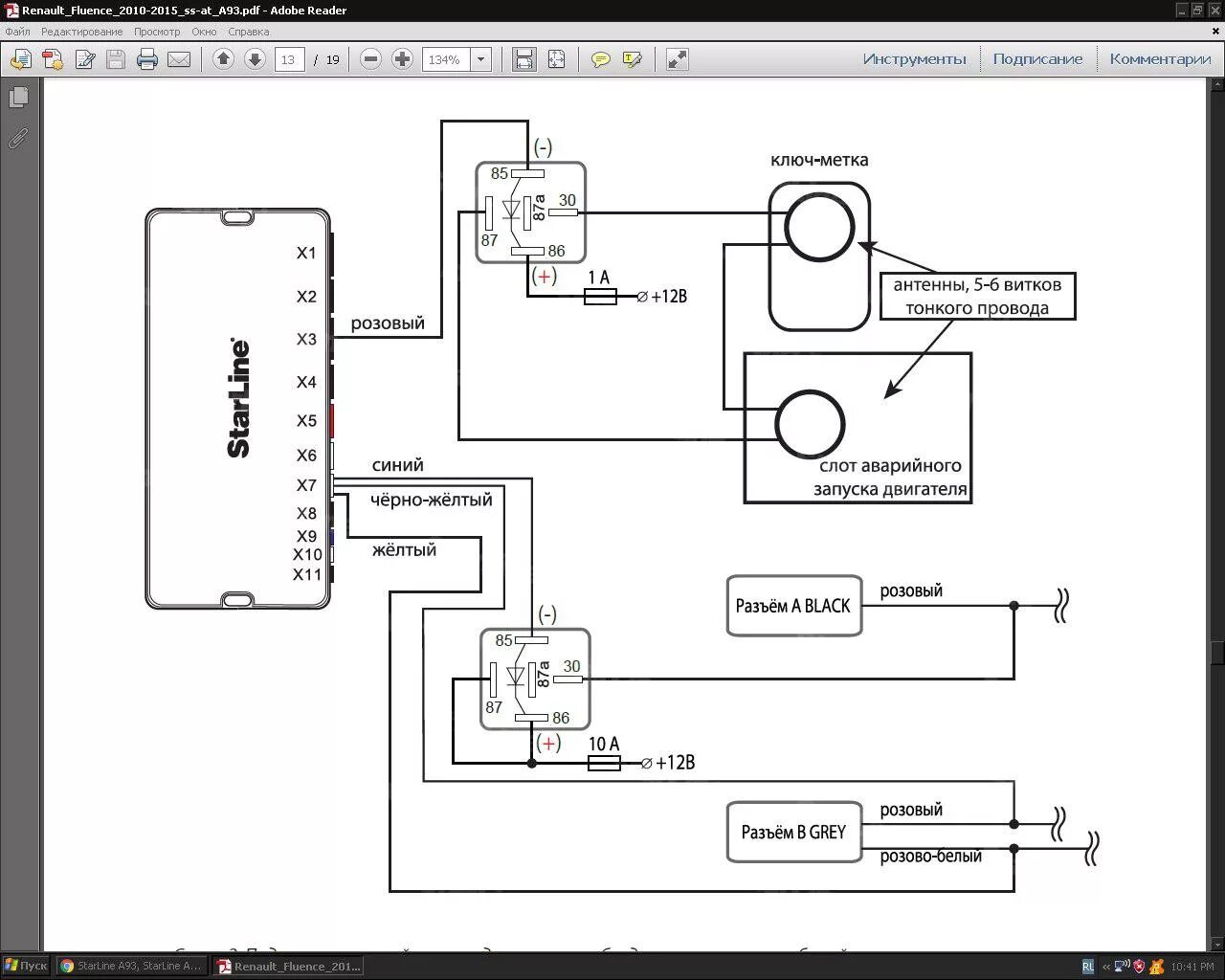Switch to StarLine A93 Chrome taskbar window

click(x=131, y=966)
